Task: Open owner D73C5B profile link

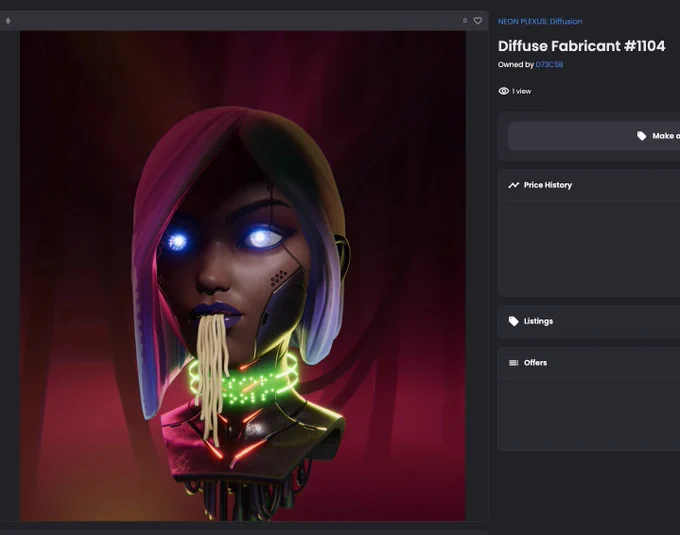Action: click(x=549, y=65)
